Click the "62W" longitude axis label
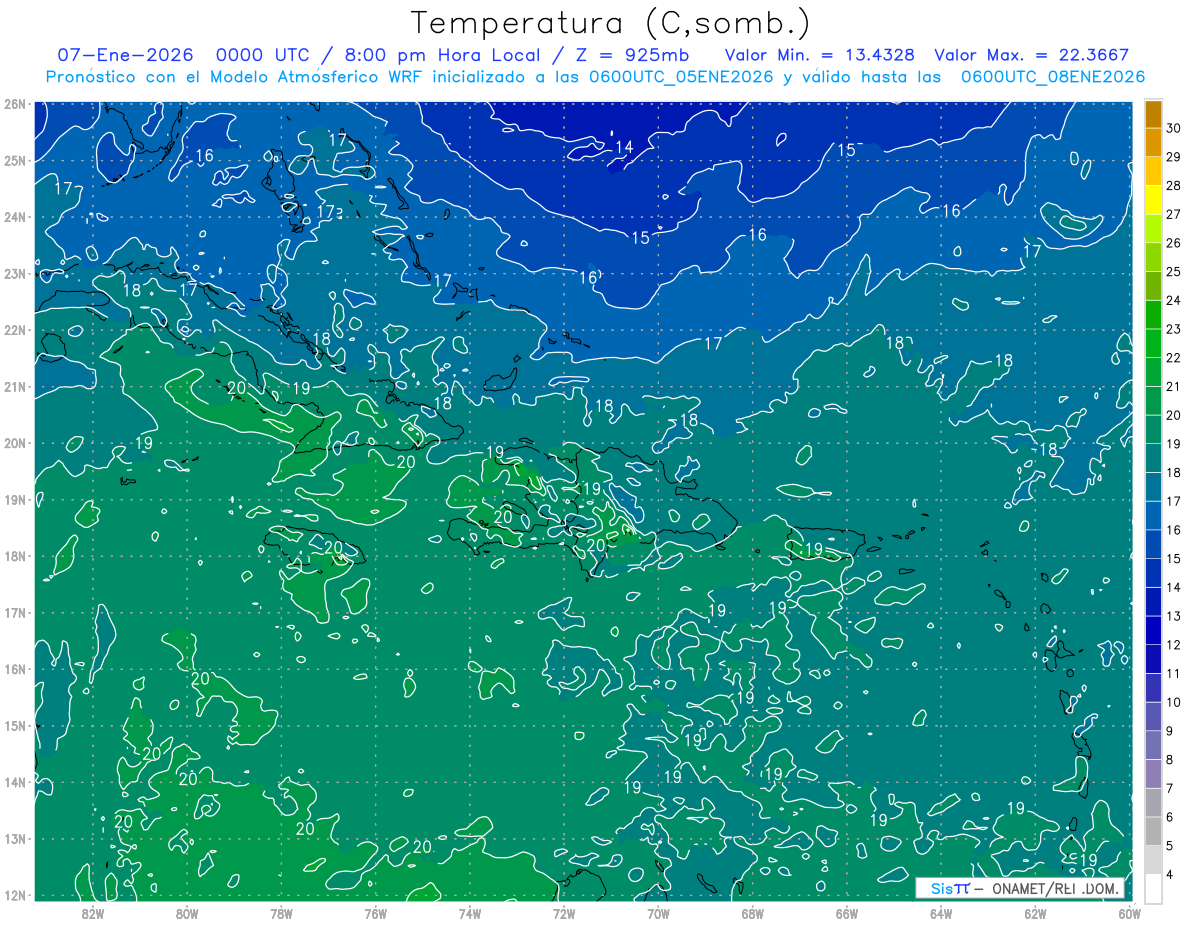1200x927 pixels. [1036, 913]
